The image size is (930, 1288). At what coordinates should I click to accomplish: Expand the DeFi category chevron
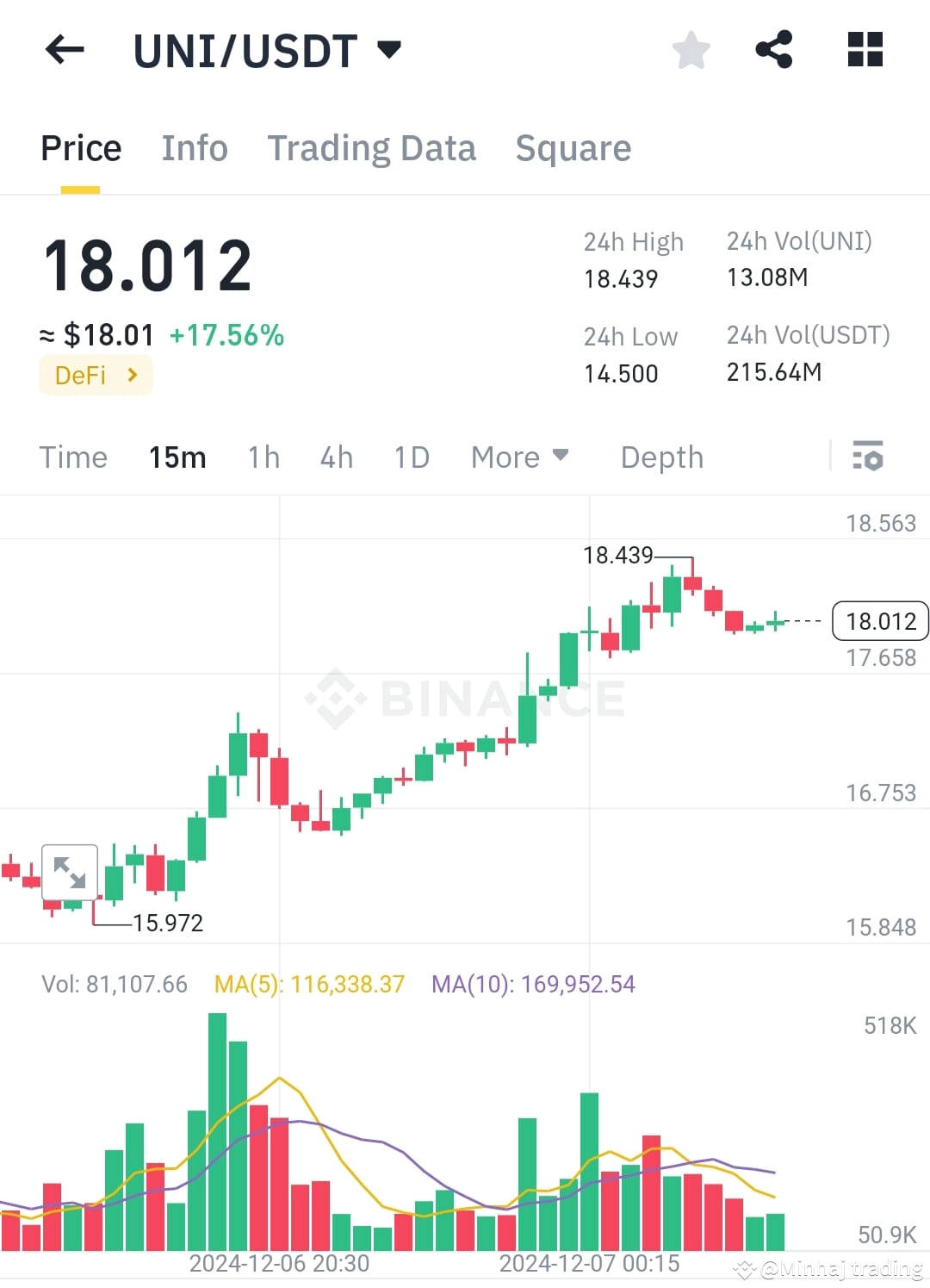point(132,375)
